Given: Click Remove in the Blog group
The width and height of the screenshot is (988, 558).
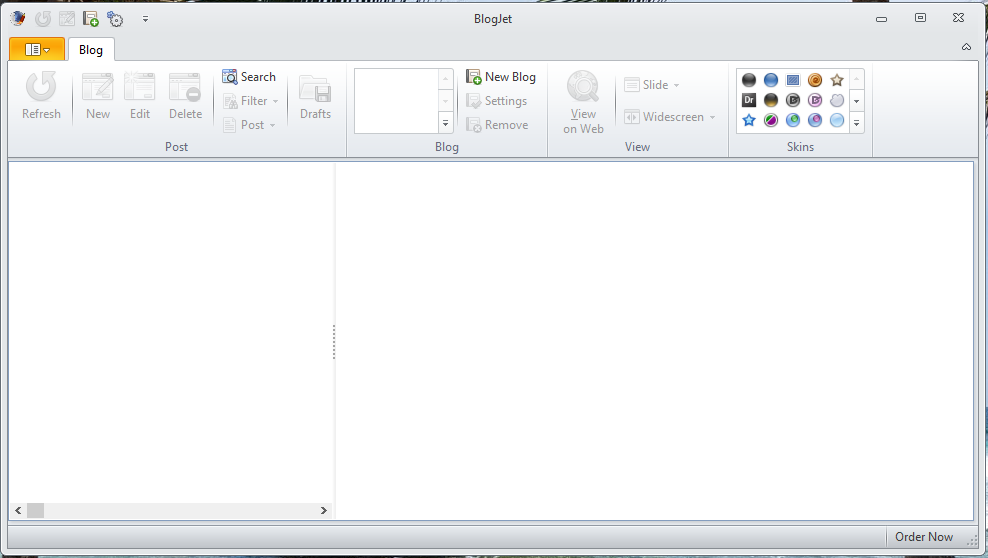Looking at the screenshot, I should pos(497,125).
